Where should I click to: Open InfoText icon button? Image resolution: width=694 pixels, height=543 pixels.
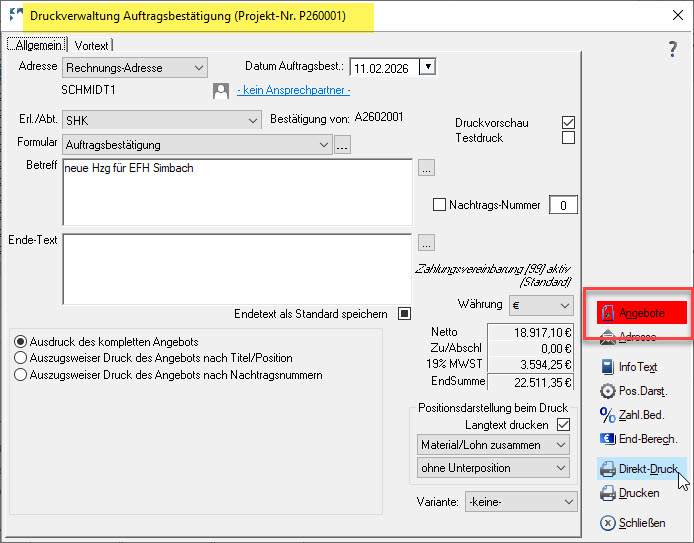[628, 367]
